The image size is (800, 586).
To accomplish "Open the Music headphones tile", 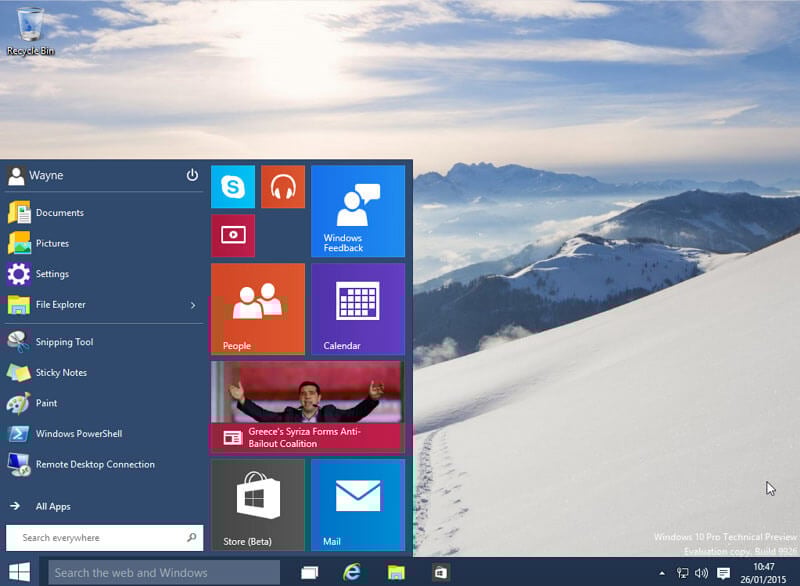I will (283, 187).
